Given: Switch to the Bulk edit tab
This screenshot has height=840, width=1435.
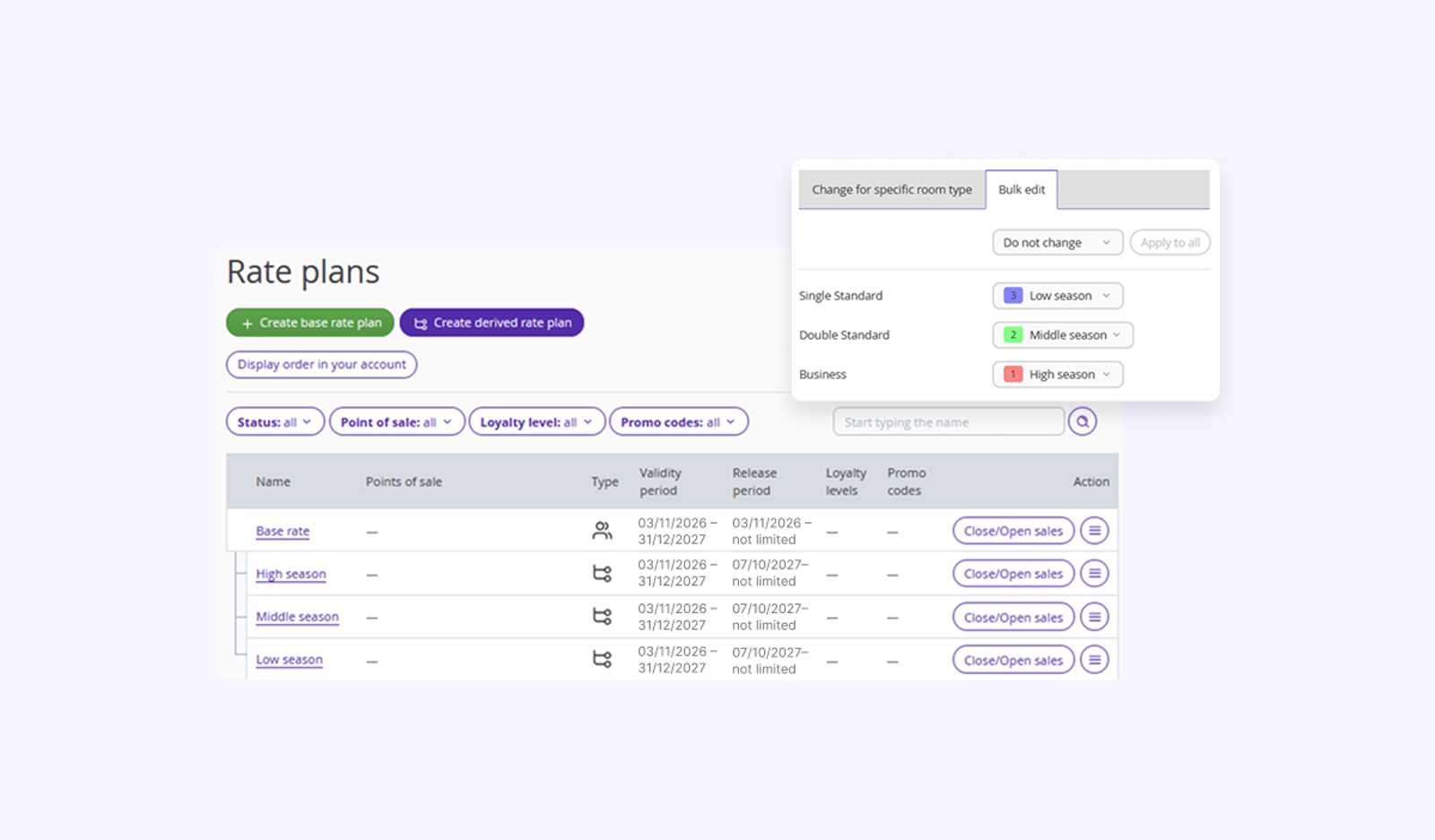Looking at the screenshot, I should [x=1022, y=190].
